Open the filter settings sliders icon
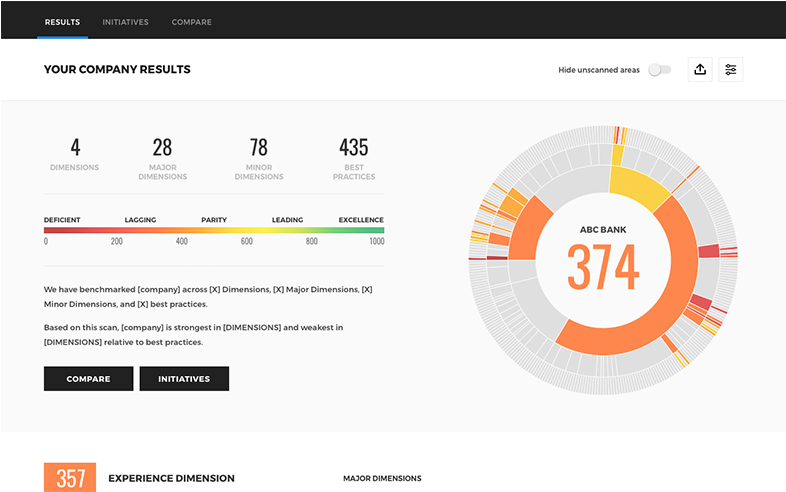This screenshot has width=786, height=492. pos(731,70)
